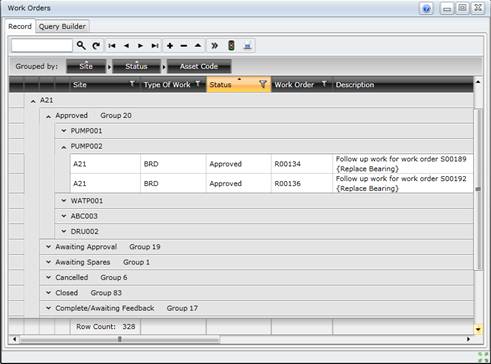The width and height of the screenshot is (491, 364).
Task: Sort by Site column header
Action: coord(80,85)
